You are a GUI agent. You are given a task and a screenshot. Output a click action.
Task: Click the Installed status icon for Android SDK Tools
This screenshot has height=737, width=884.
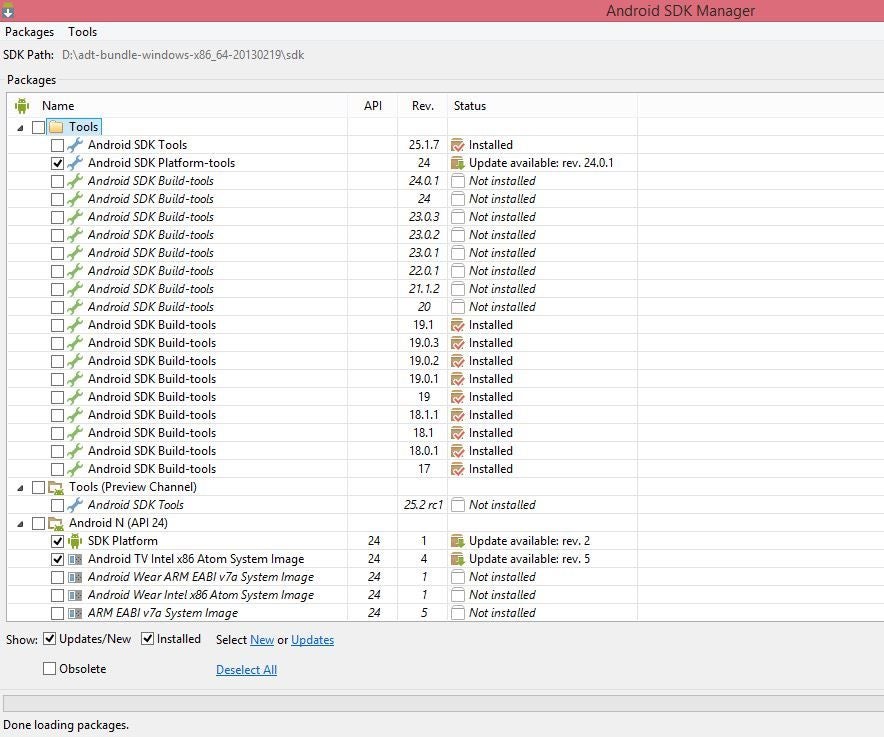pyautogui.click(x=459, y=144)
